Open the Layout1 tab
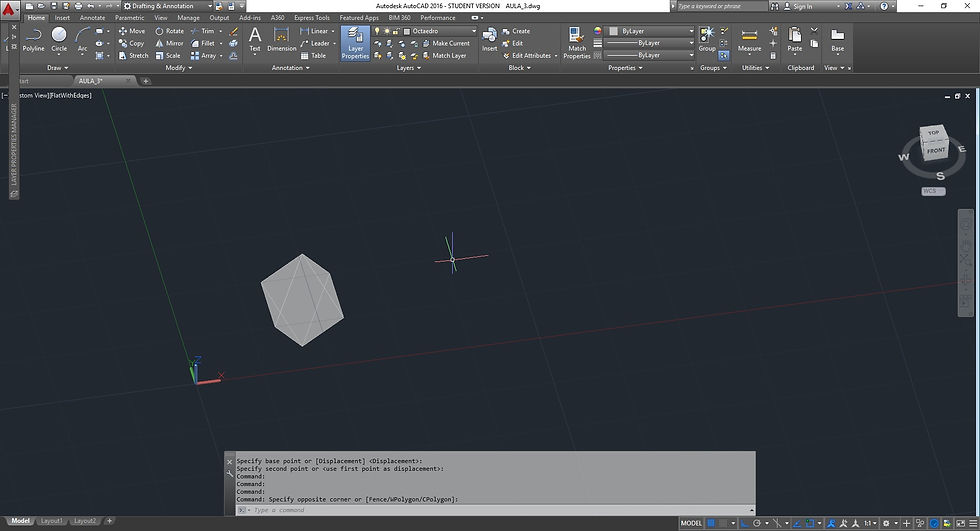The image size is (980, 531). click(53, 521)
